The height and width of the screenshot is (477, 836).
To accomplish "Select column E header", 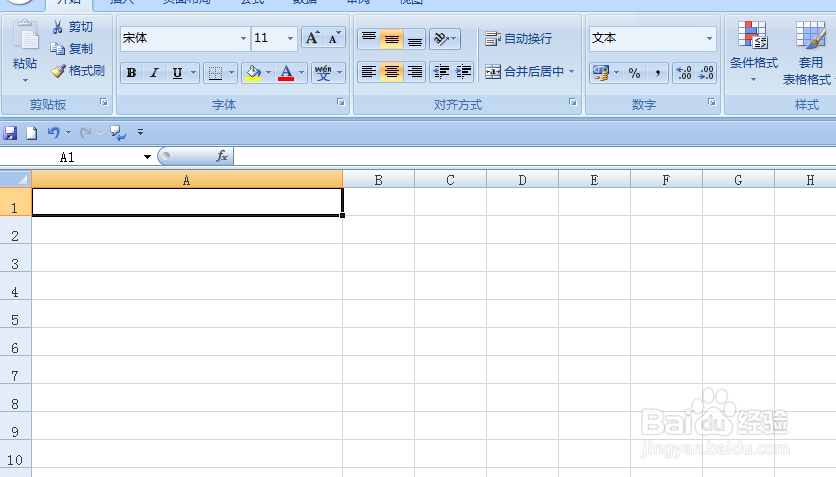I will click(x=594, y=180).
